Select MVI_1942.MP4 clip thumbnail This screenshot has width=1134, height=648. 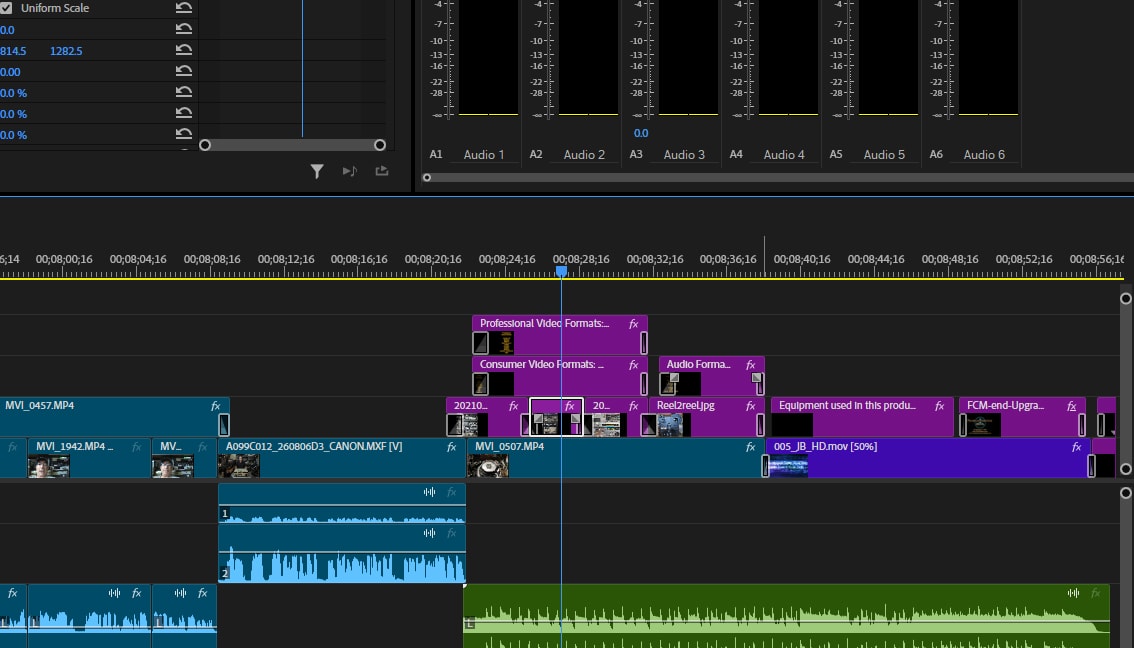(x=48, y=466)
